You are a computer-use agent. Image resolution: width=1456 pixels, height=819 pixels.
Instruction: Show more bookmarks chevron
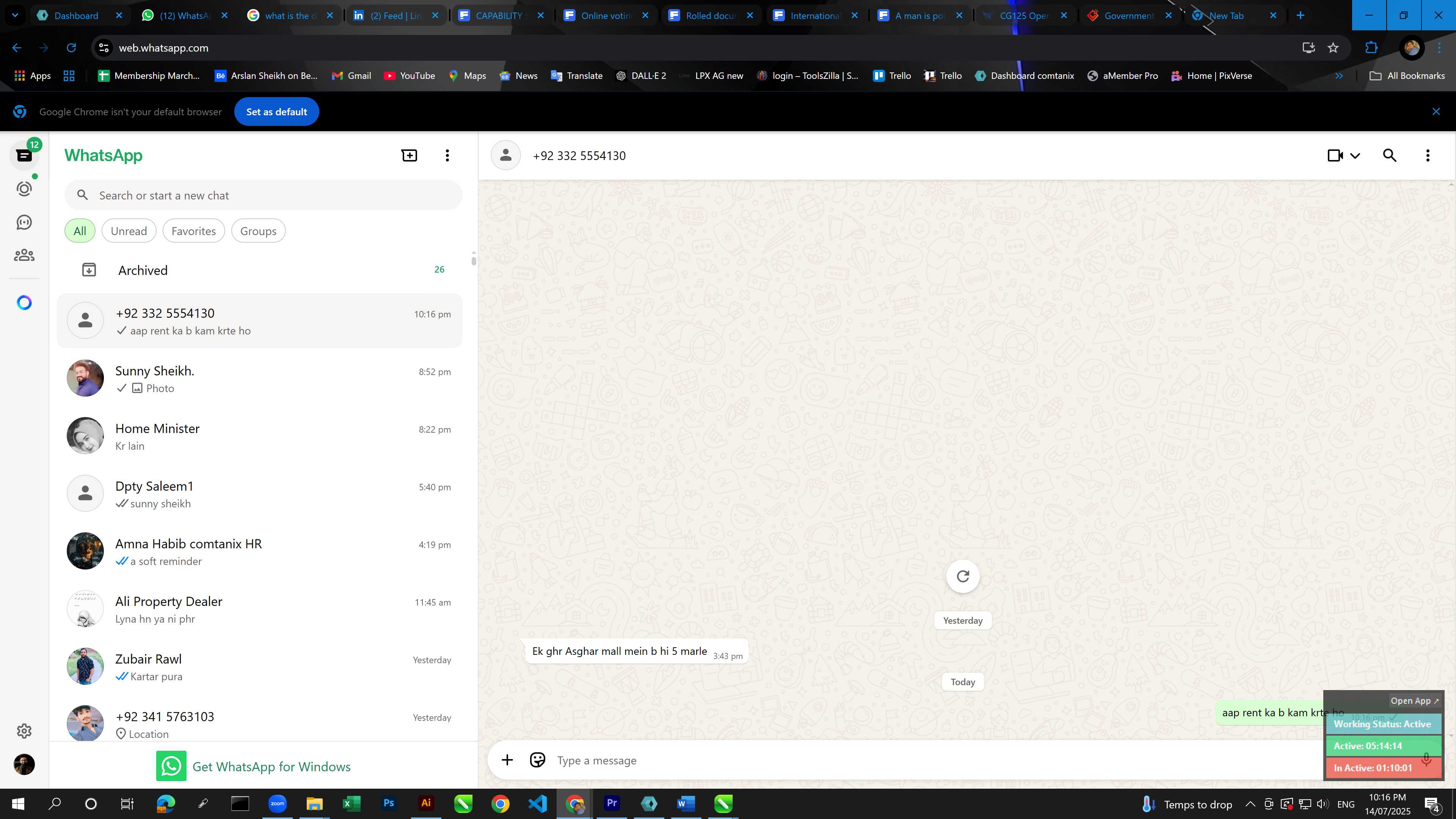pyautogui.click(x=1339, y=76)
